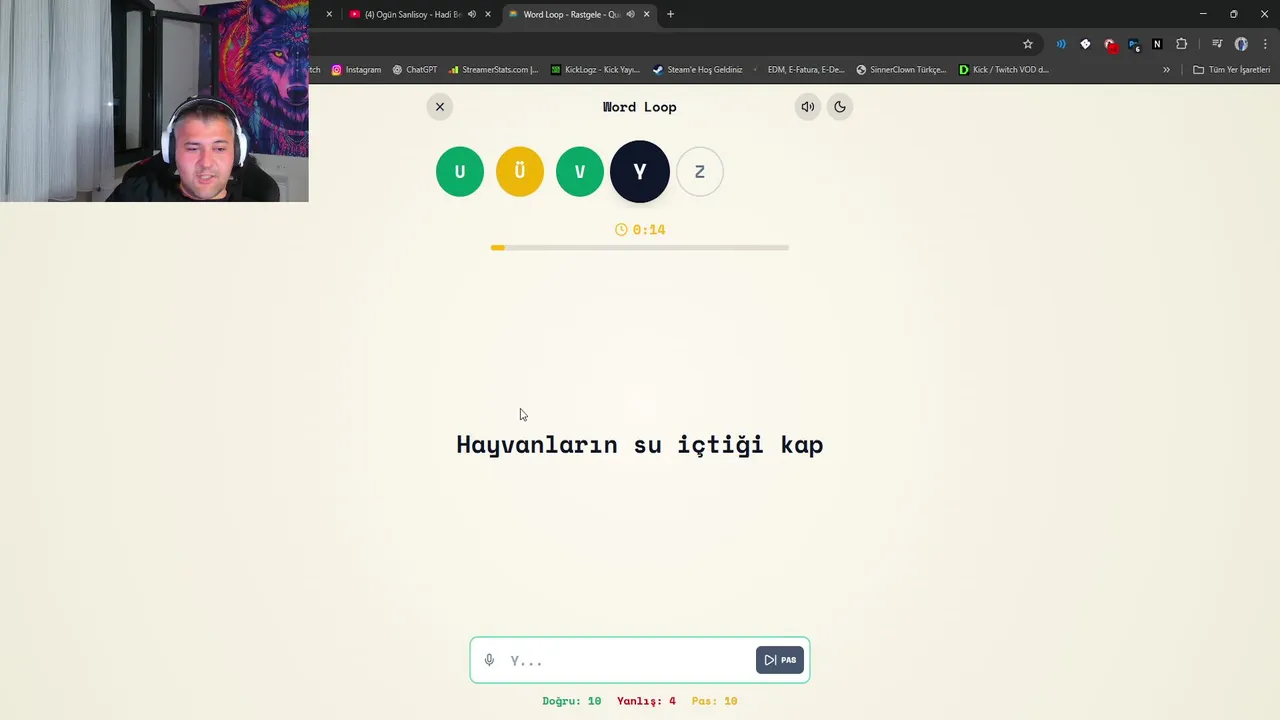Open the N extension icon
Image resolution: width=1280 pixels, height=720 pixels.
1157,44
